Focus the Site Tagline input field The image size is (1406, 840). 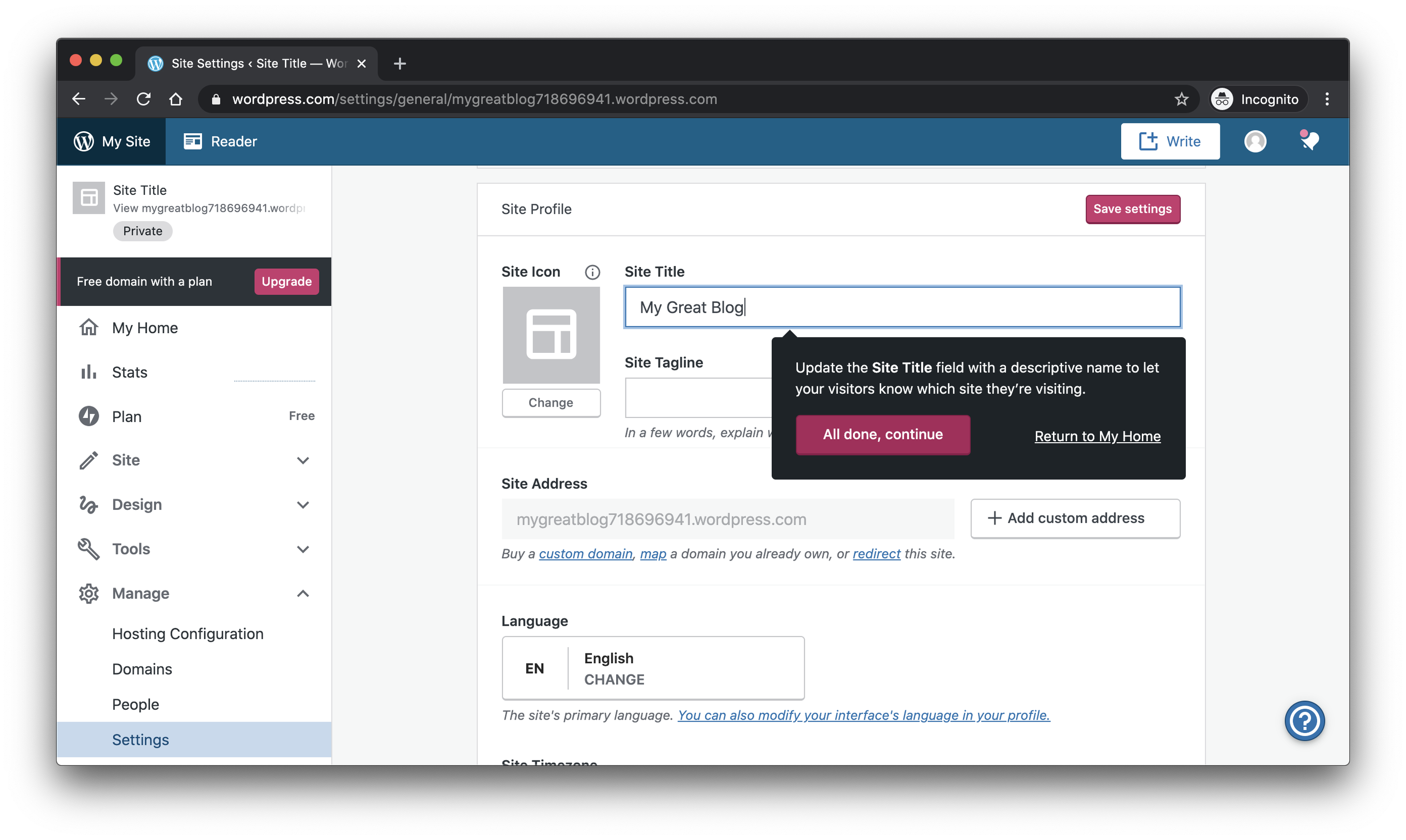pyautogui.click(x=698, y=397)
